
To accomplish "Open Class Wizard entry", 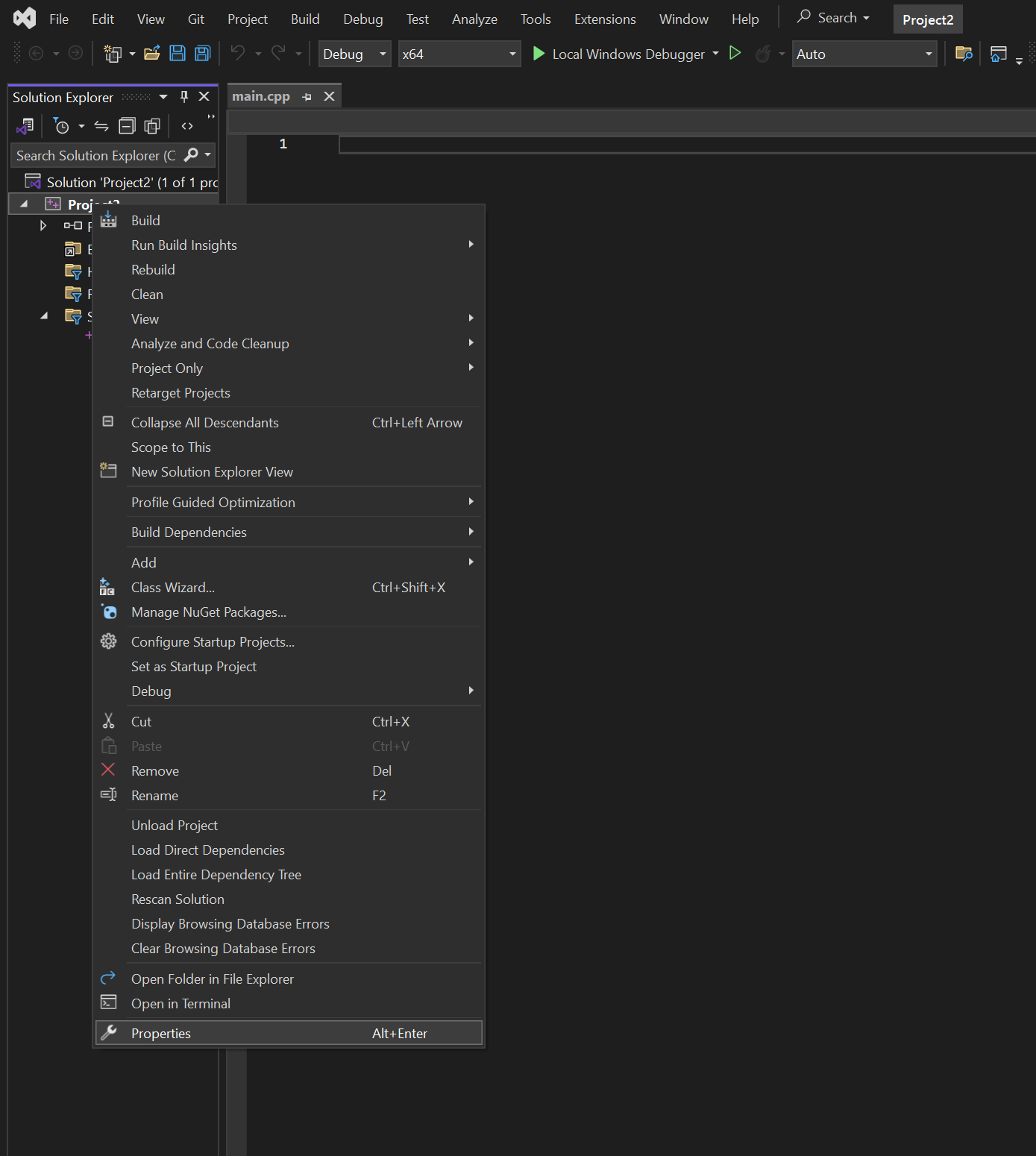I will pyautogui.click(x=288, y=587).
